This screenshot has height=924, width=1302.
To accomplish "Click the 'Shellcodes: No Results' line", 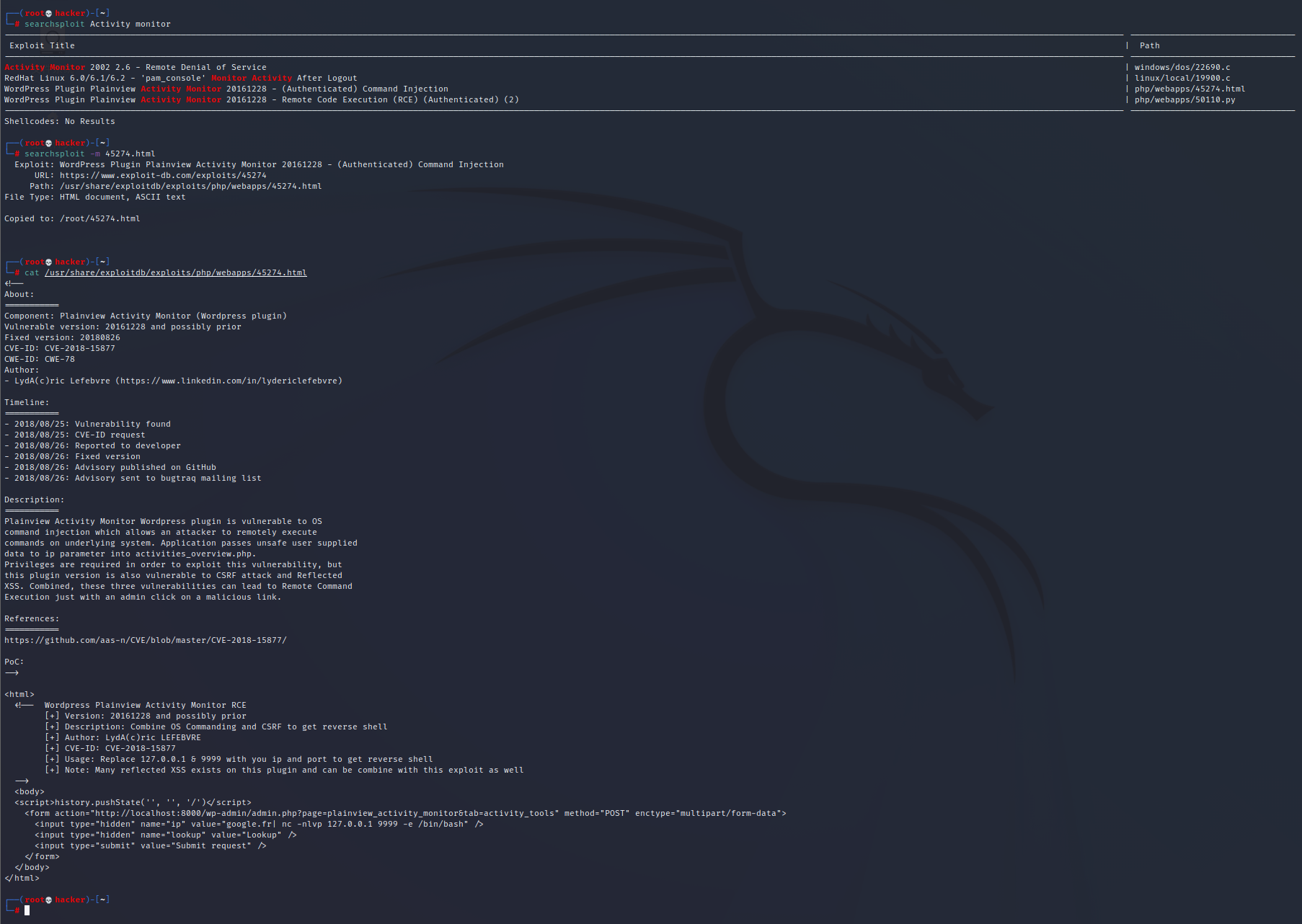I will pos(60,121).
